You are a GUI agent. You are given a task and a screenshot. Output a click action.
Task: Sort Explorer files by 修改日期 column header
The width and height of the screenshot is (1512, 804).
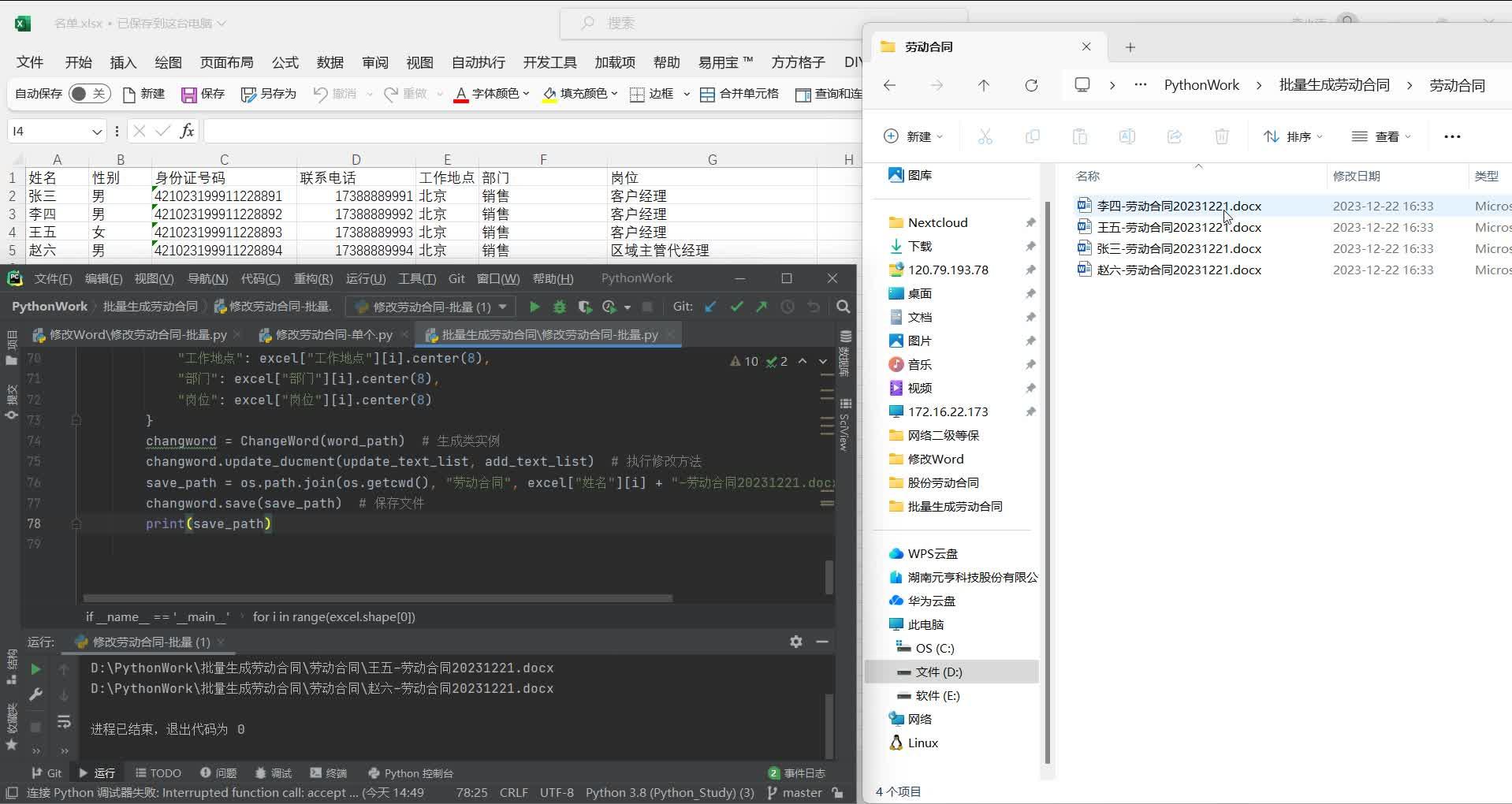[1356, 176]
